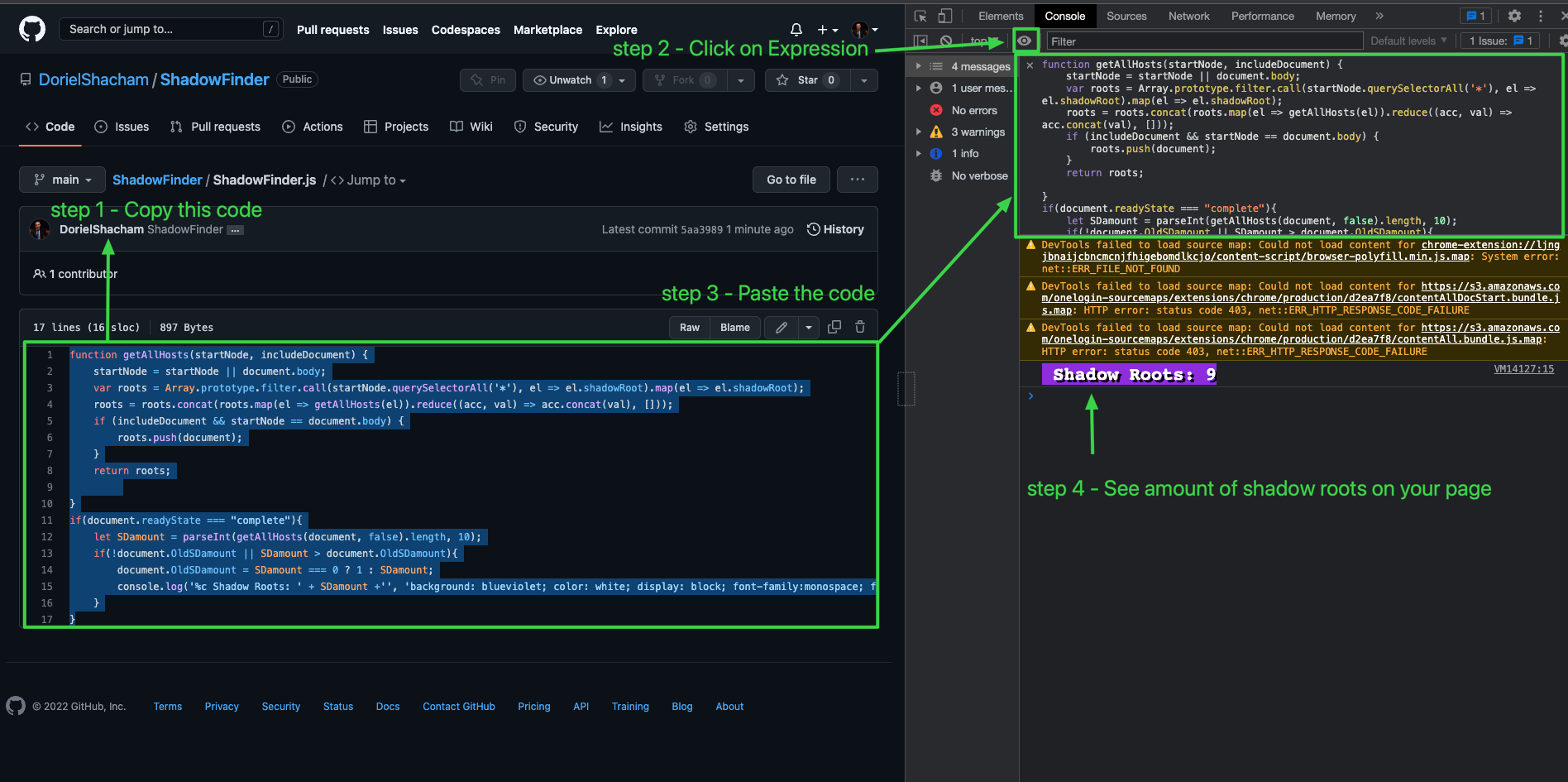Screen dimensions: 1568x782
Task: View commit History for ShadowFinder.js
Action: point(836,228)
